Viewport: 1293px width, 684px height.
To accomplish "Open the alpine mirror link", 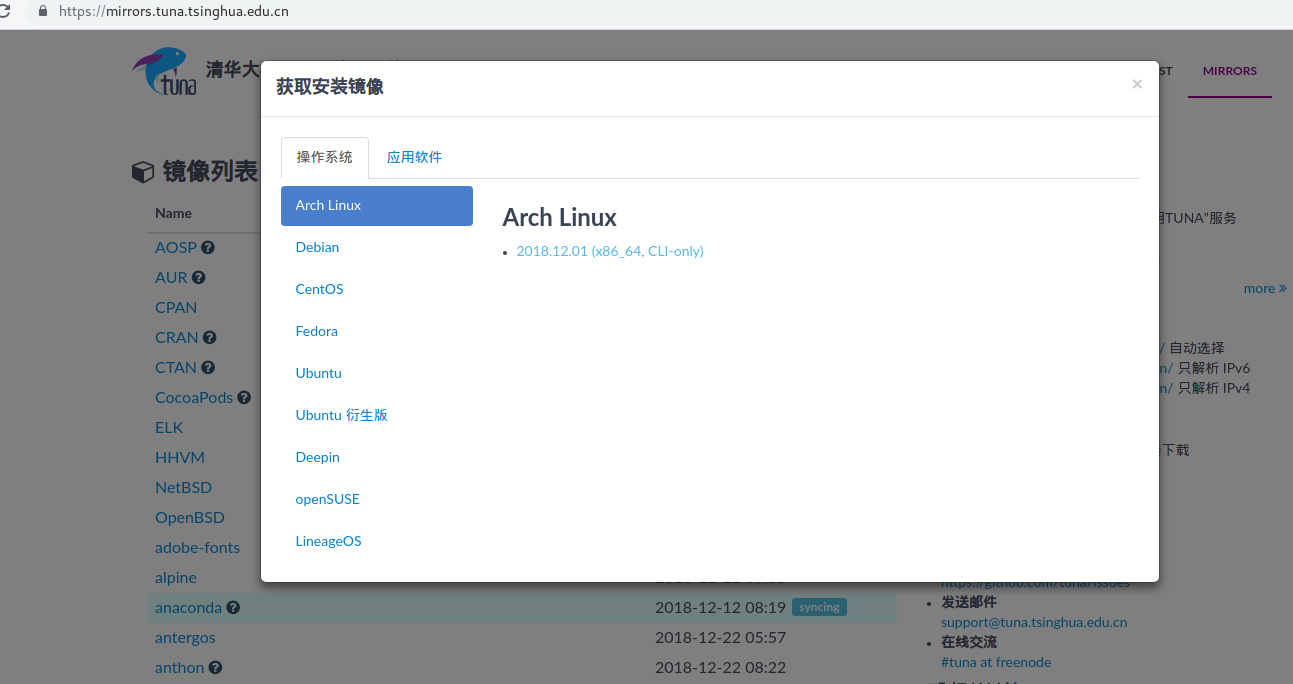I will 176,577.
